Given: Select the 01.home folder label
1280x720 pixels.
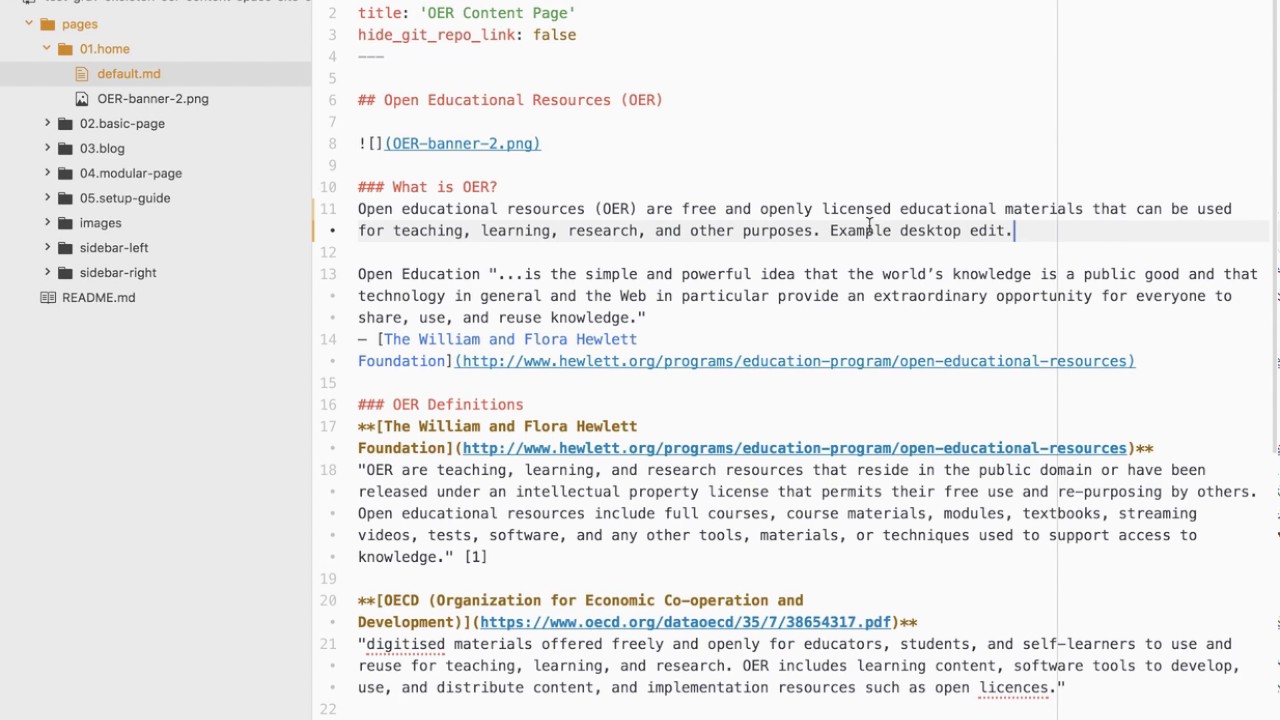Looking at the screenshot, I should [x=104, y=49].
